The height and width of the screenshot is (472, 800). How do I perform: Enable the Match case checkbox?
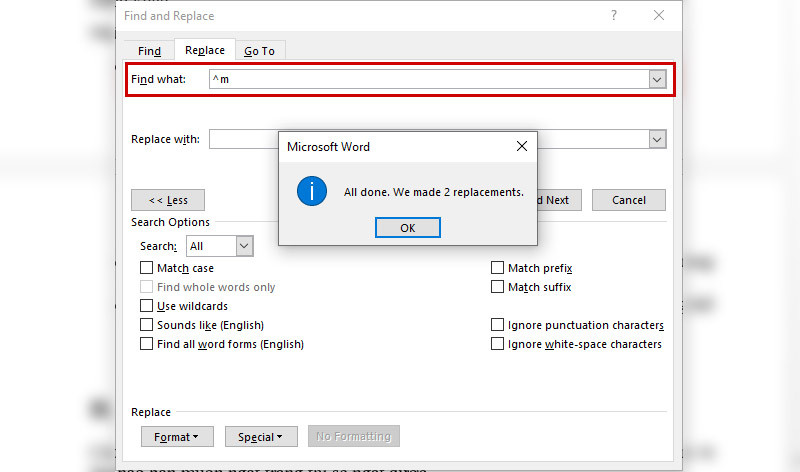pos(146,268)
